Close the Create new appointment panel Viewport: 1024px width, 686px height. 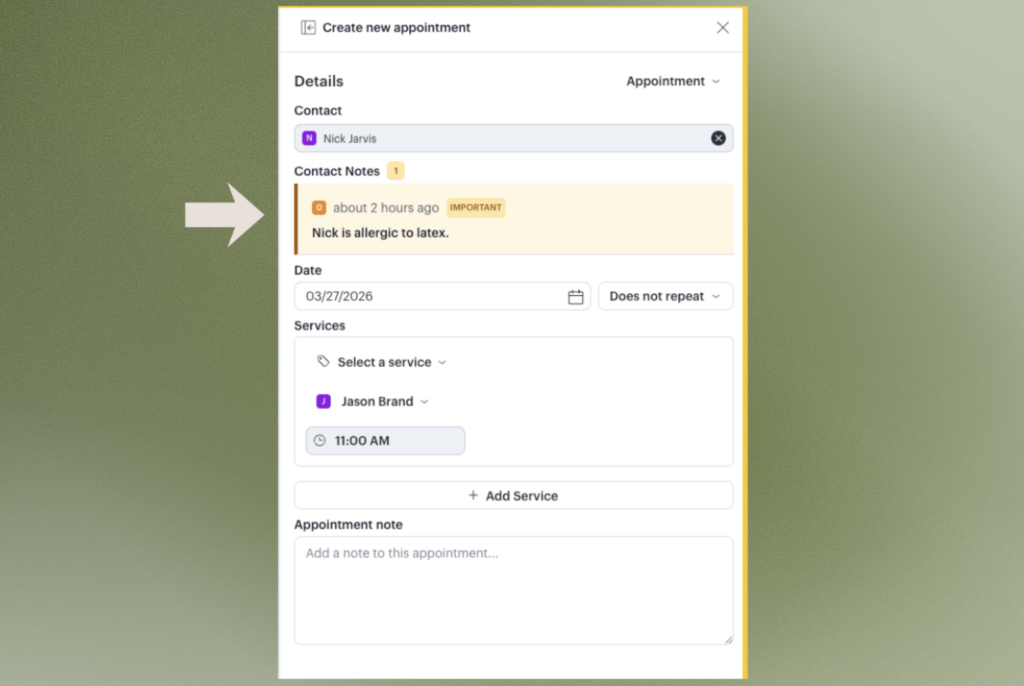coord(723,28)
